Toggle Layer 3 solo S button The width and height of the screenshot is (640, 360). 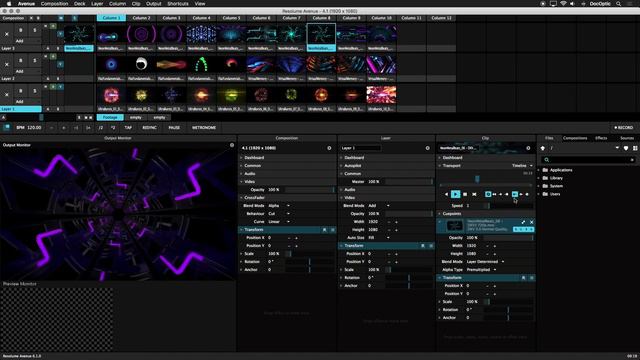(x=34, y=30)
